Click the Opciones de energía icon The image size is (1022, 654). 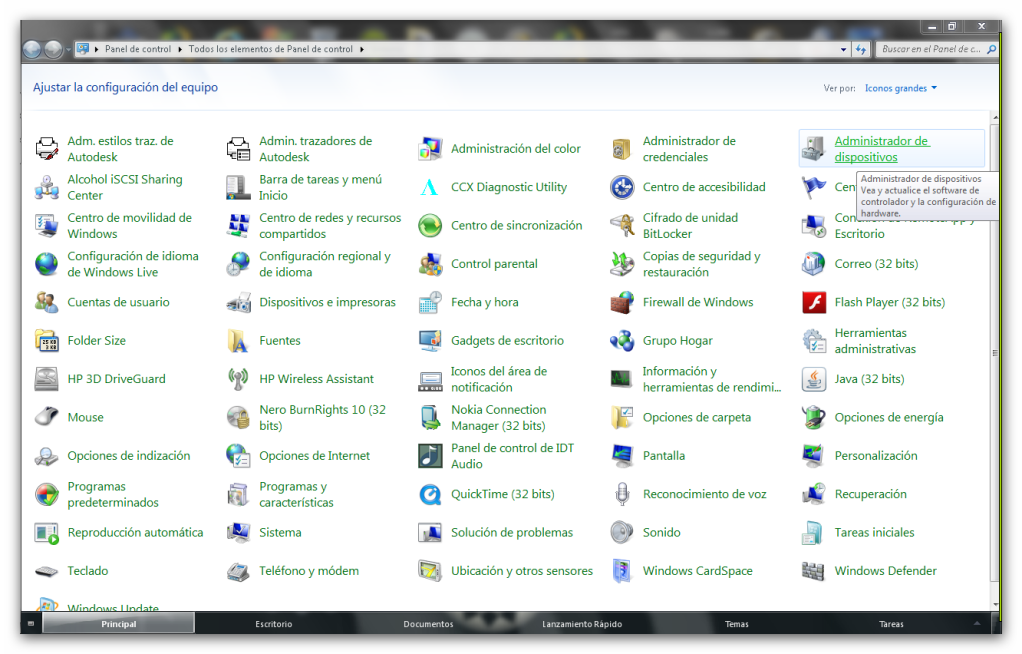(813, 418)
